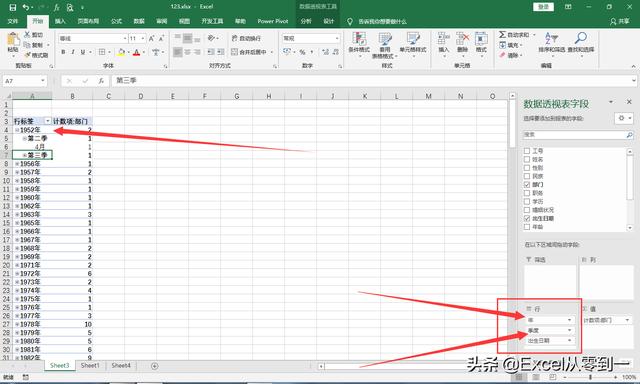Check the 学历 field checkbox
The image size is (640, 384).
coord(527,202)
